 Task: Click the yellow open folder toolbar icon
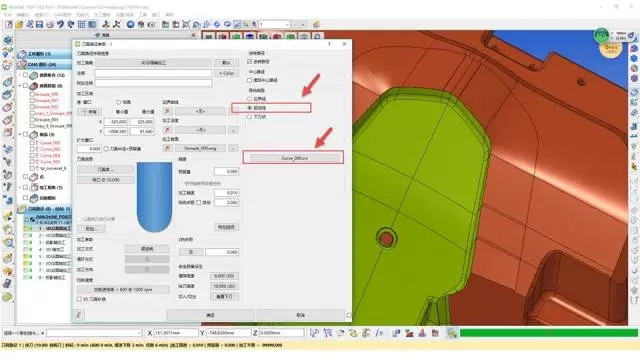click(19, 24)
